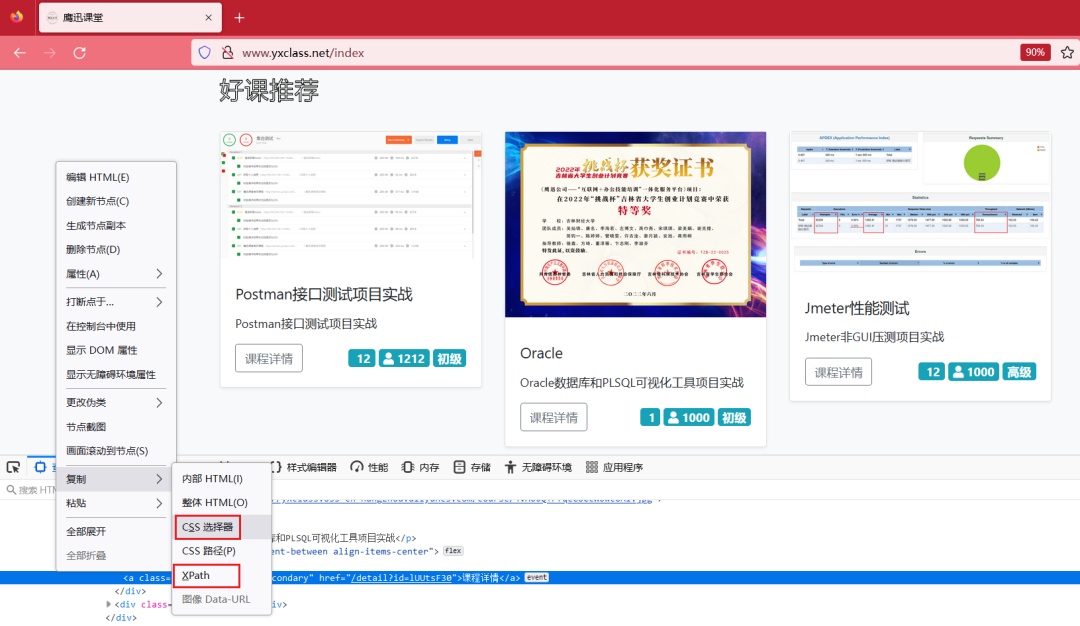The width and height of the screenshot is (1080, 626).
Task: Click the flex badge in the markup
Action: pyautogui.click(x=453, y=551)
